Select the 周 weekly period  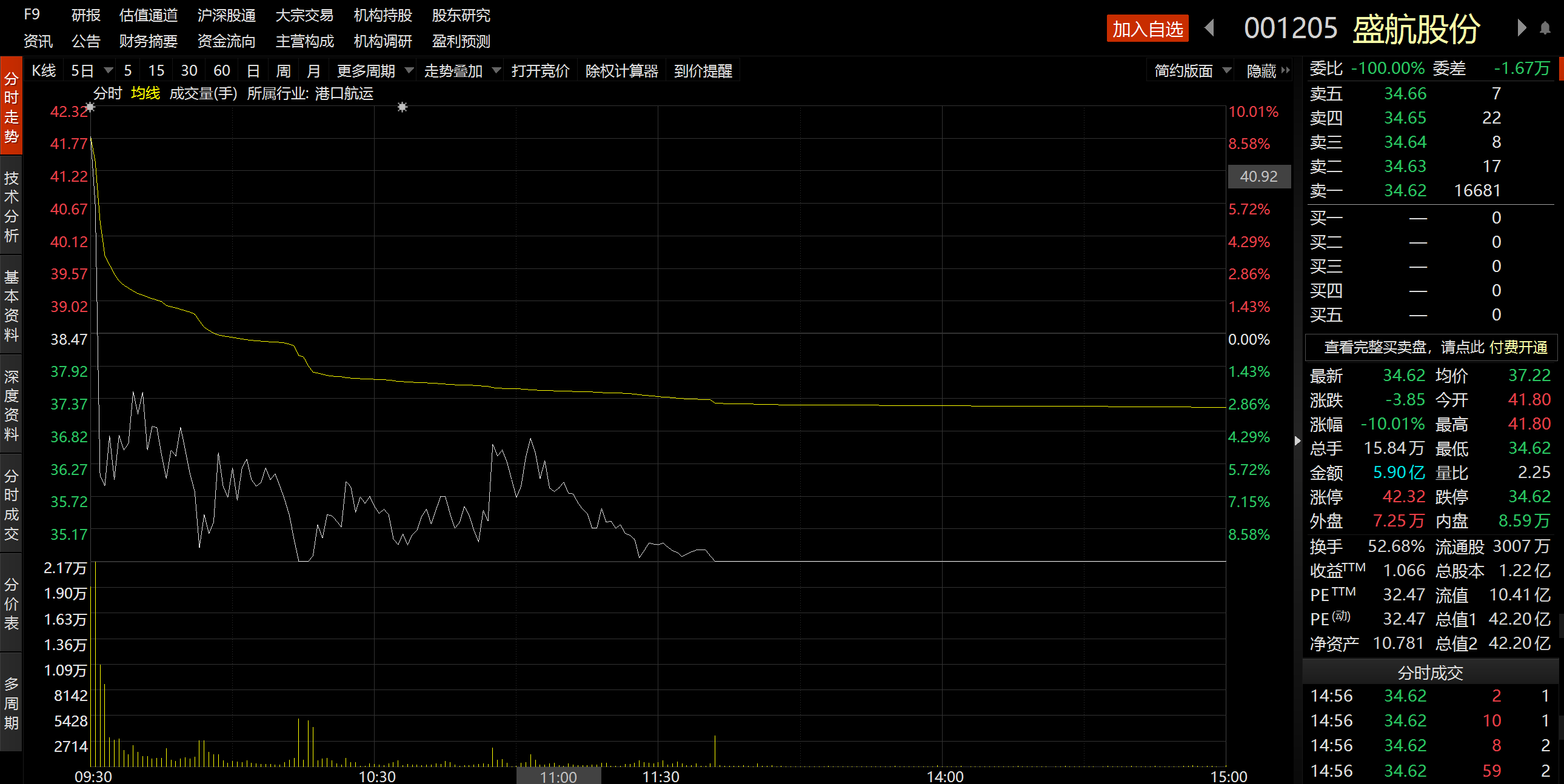[284, 70]
